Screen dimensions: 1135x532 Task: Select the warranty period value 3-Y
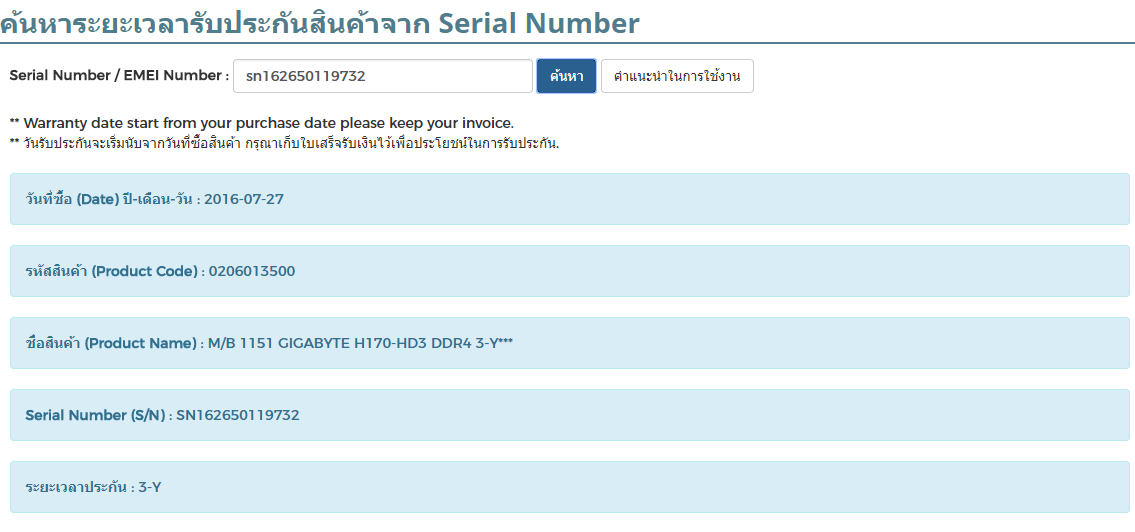(x=150, y=487)
